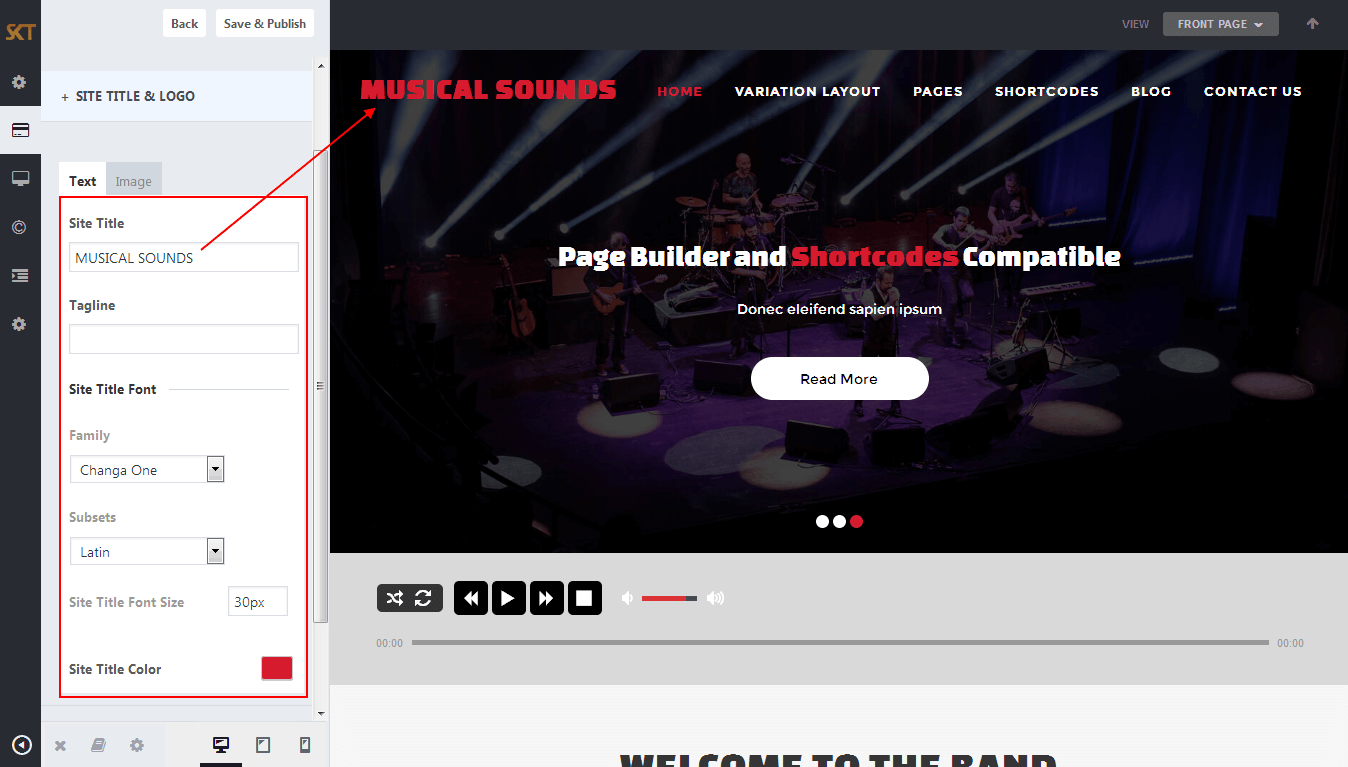Open the monitor icon in left sidebar
Screen dimensions: 1348x767
20,178
